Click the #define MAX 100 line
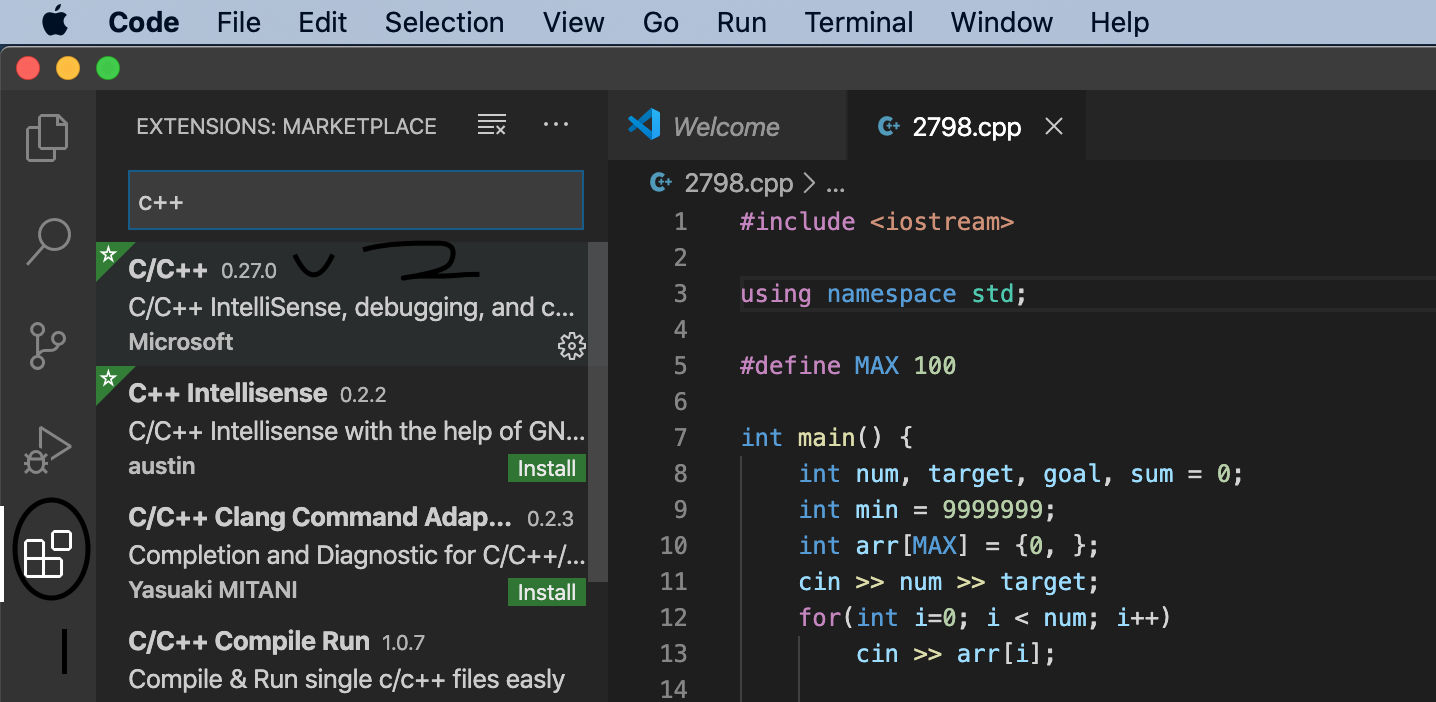This screenshot has width=1436, height=702. pos(848,365)
